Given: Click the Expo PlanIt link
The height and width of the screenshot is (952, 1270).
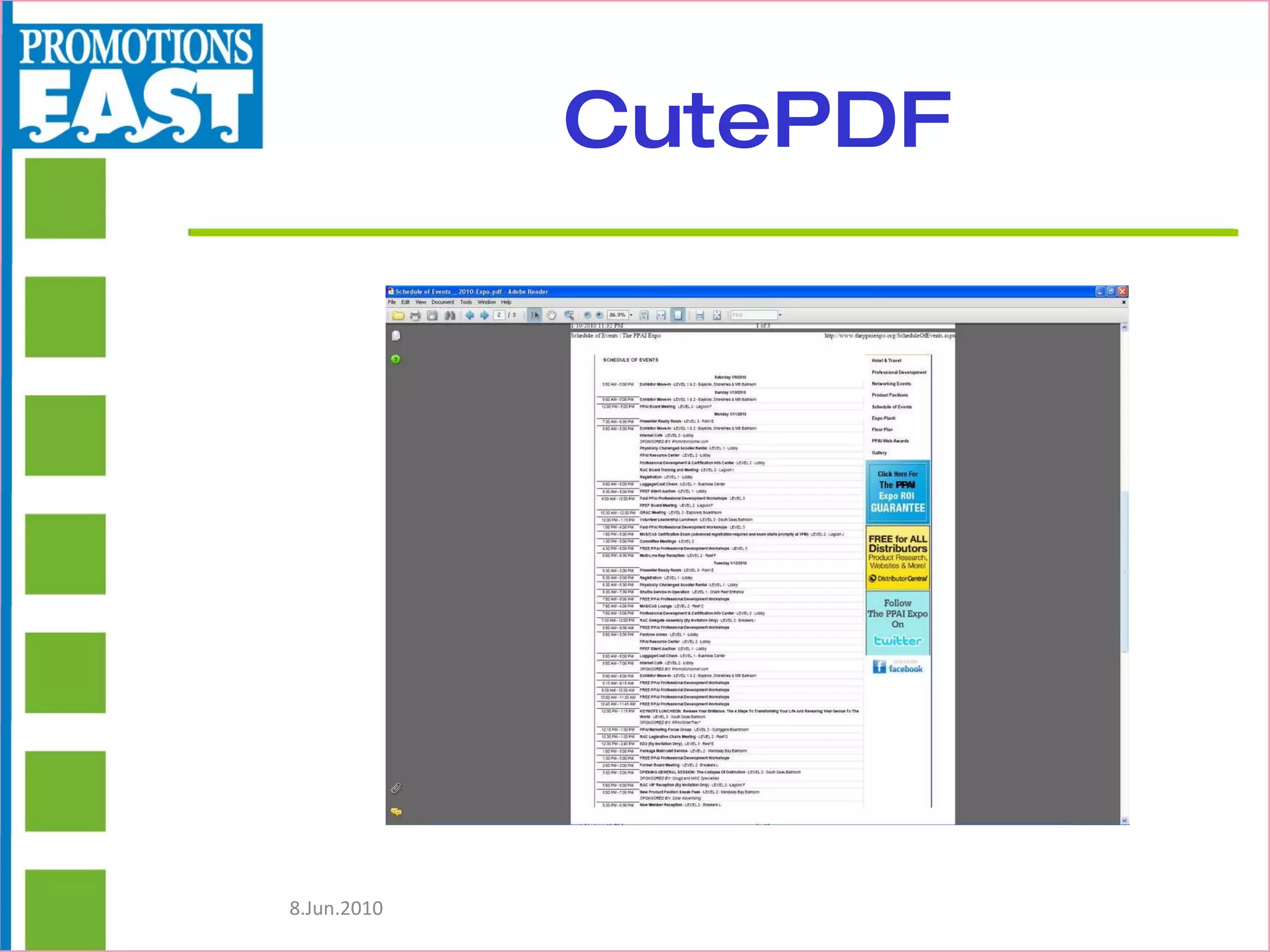Looking at the screenshot, I should pos(884,418).
